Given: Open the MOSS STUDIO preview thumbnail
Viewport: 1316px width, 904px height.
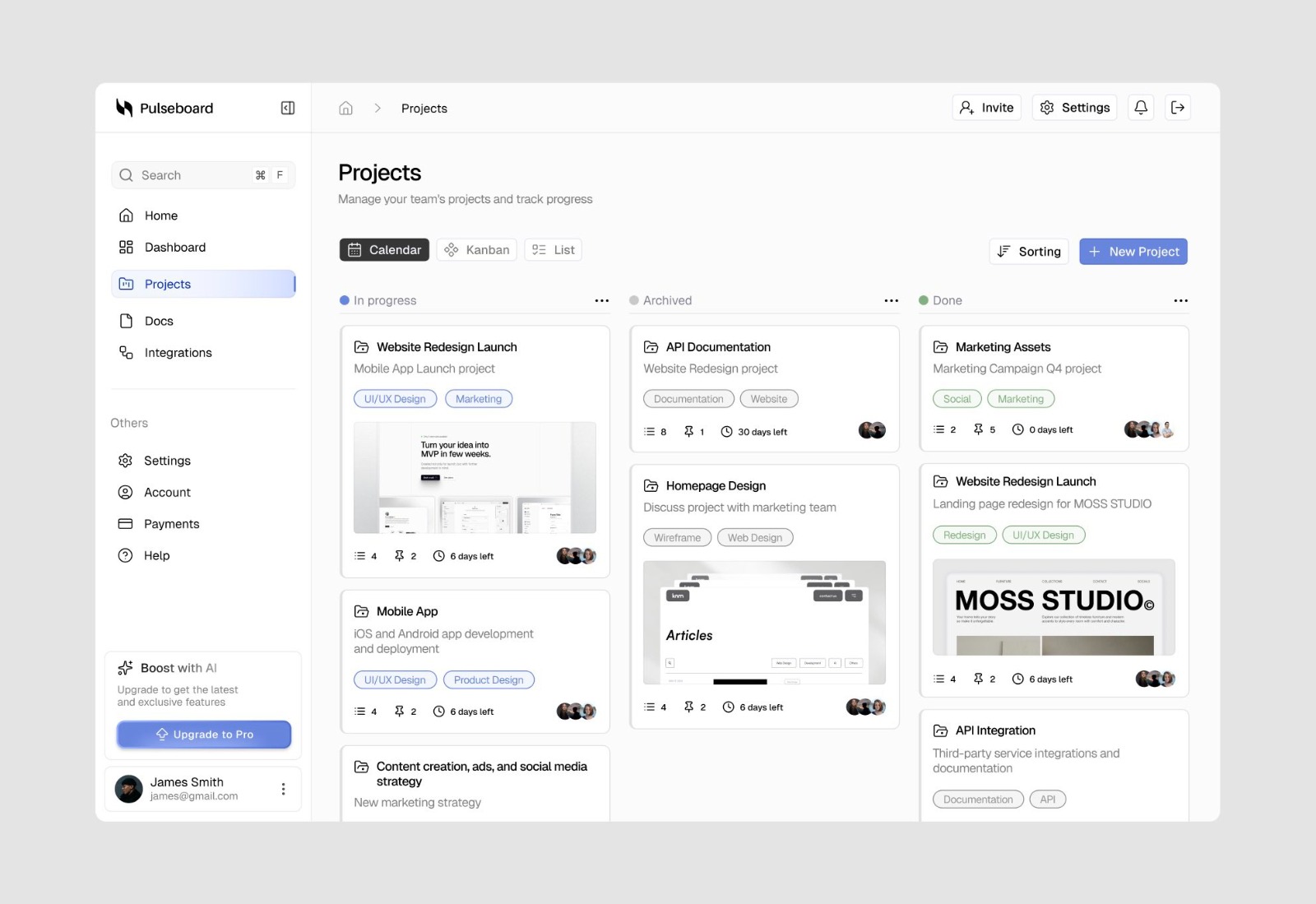Looking at the screenshot, I should (x=1054, y=607).
